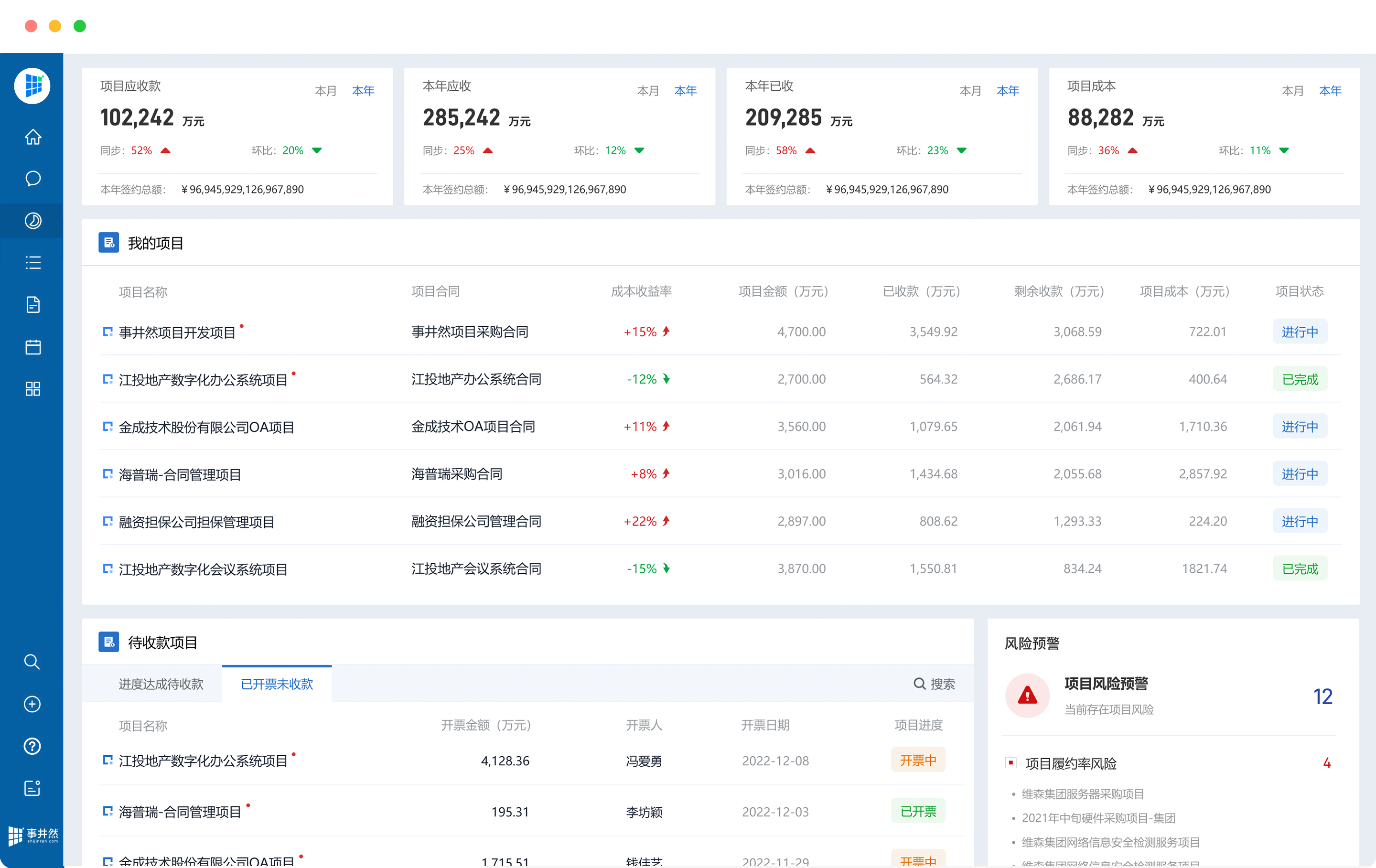Open the document icon in sidebar
The width and height of the screenshot is (1376, 868).
coord(32,305)
